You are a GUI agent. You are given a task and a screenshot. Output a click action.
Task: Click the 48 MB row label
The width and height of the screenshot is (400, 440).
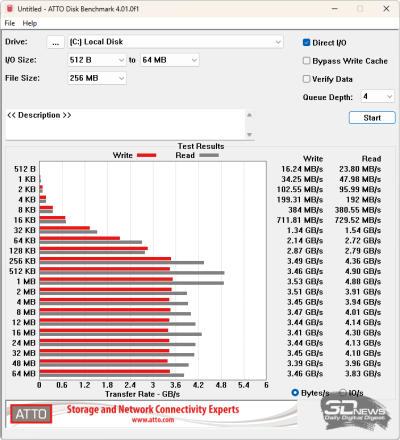(x=24, y=363)
